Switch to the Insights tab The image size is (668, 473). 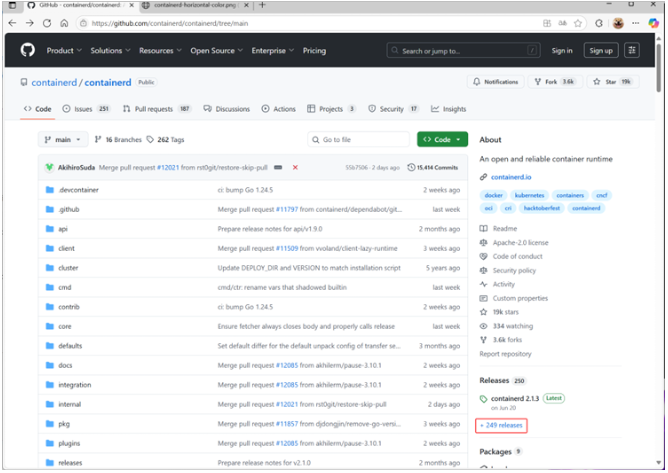point(449,109)
